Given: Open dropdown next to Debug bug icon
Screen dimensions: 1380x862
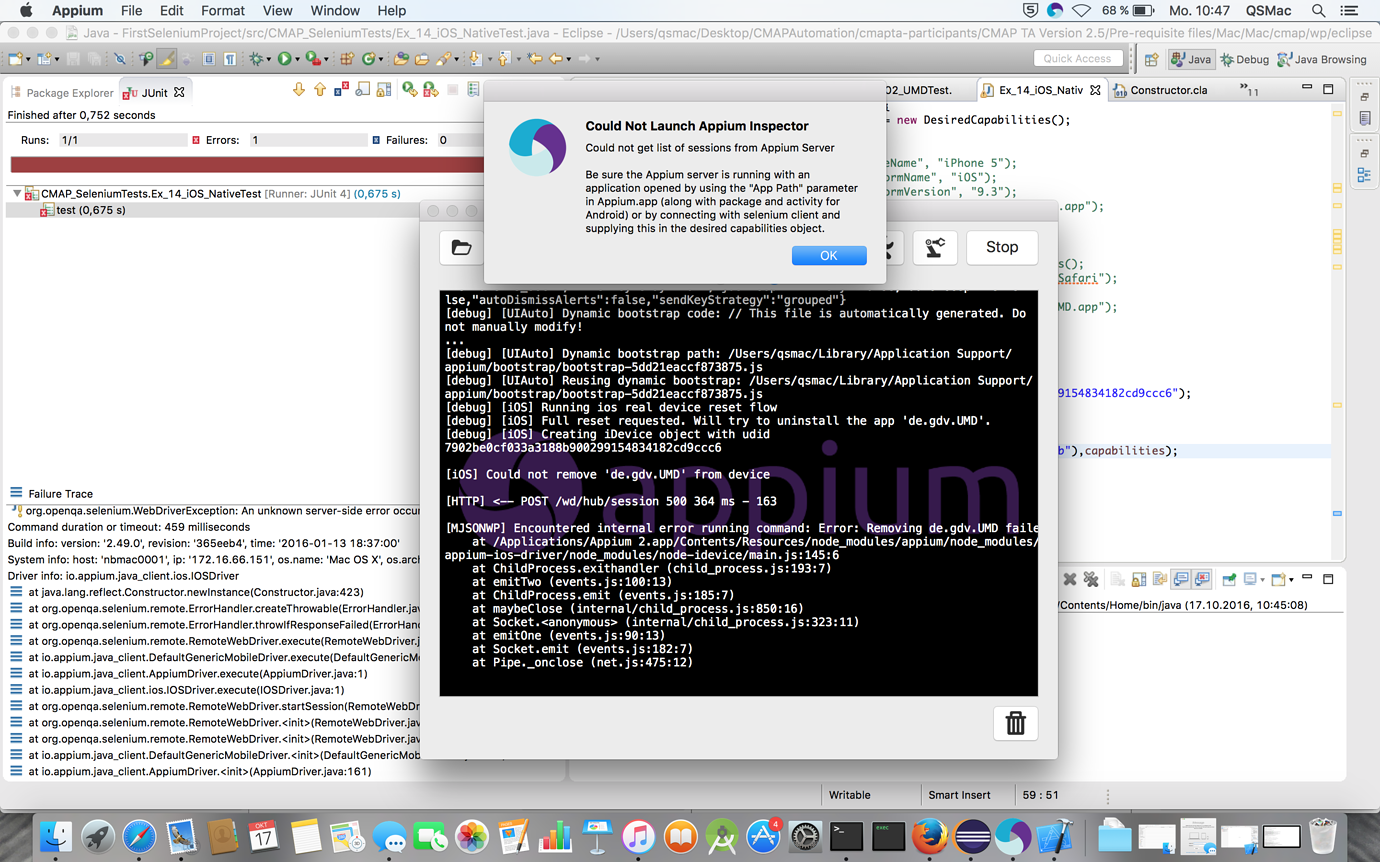Looking at the screenshot, I should (269, 59).
